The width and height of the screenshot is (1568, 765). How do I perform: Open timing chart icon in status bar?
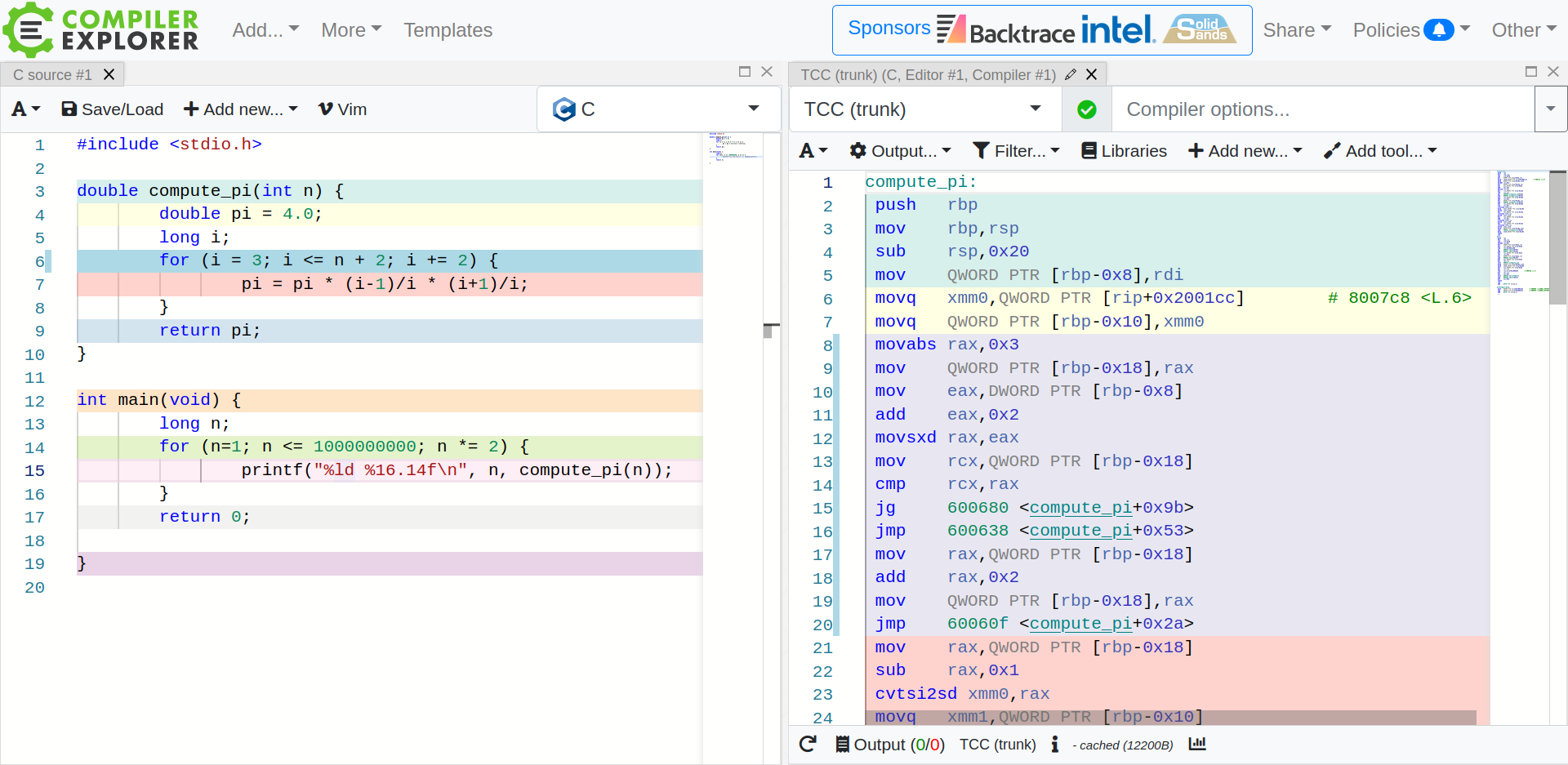(x=1197, y=744)
